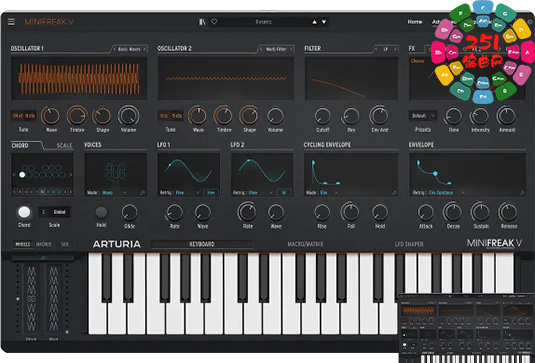
Task: Click the Oscillator 2 Wave knob
Action: [198, 116]
